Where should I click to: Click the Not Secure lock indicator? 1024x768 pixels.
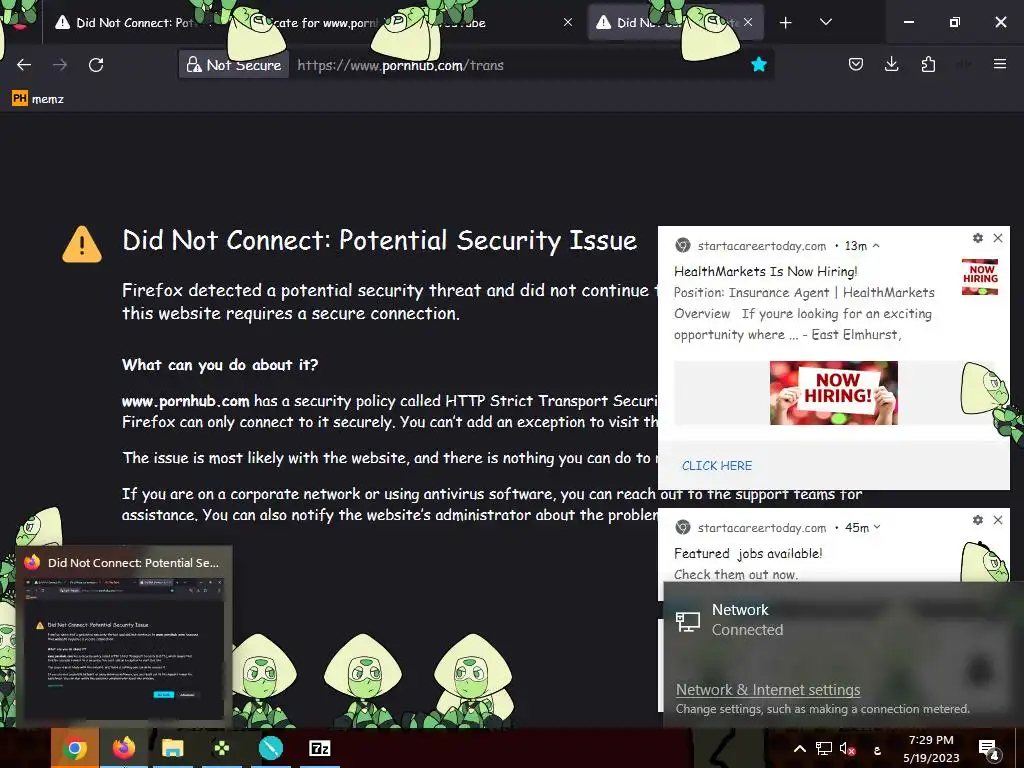click(x=234, y=65)
